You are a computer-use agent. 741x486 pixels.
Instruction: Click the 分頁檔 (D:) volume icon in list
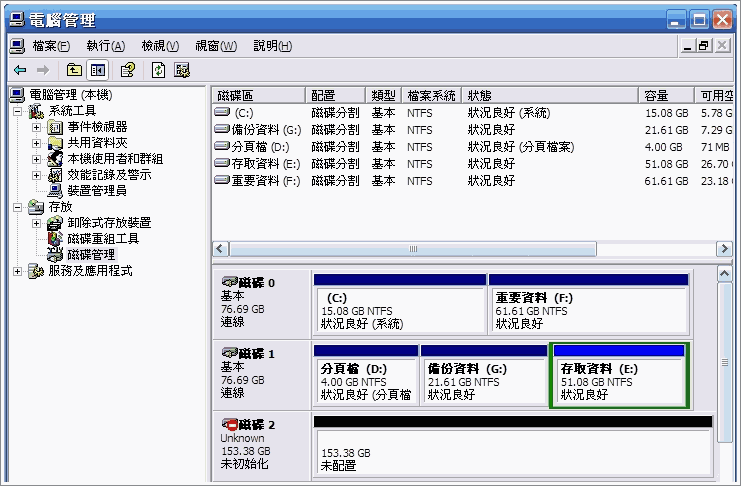click(222, 147)
